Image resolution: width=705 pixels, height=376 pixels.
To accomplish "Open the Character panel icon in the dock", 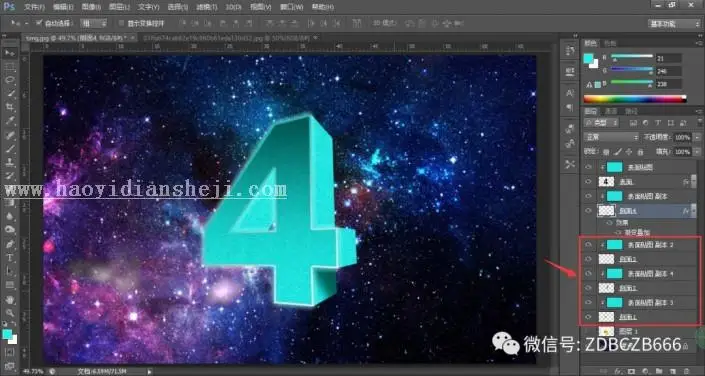I will [570, 93].
